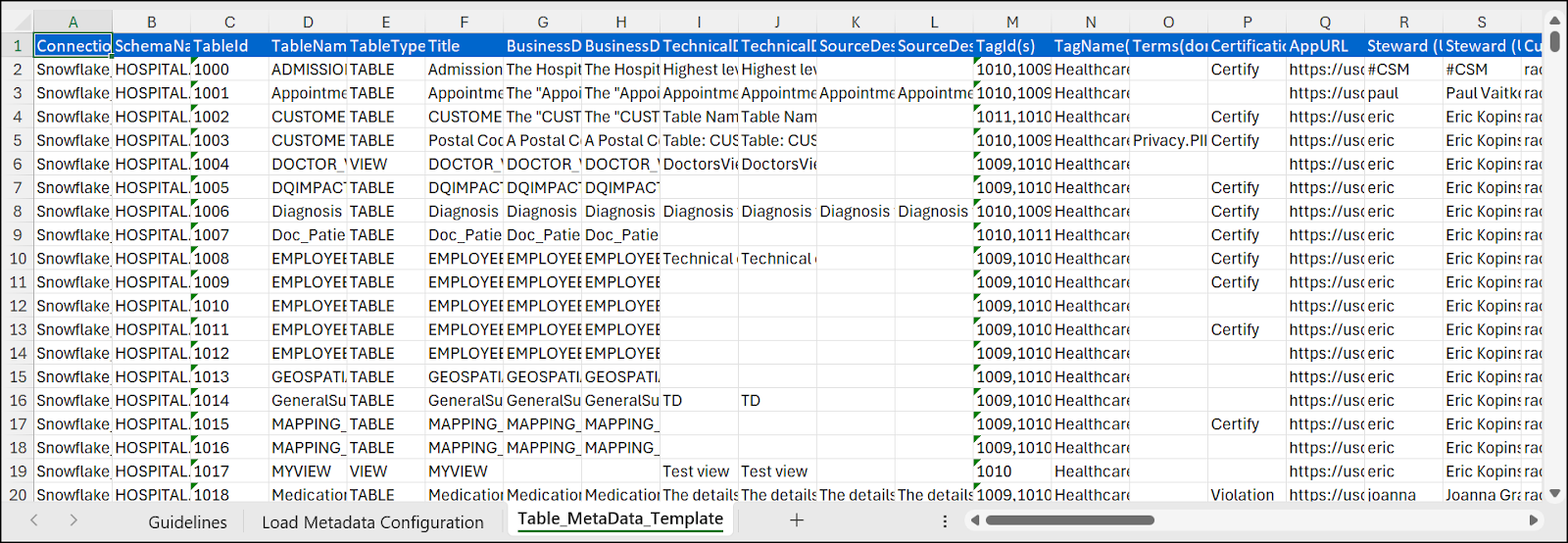The width and height of the screenshot is (1568, 543).
Task: Click the Violation cell in Certification column
Action: pyautogui.click(x=1246, y=495)
